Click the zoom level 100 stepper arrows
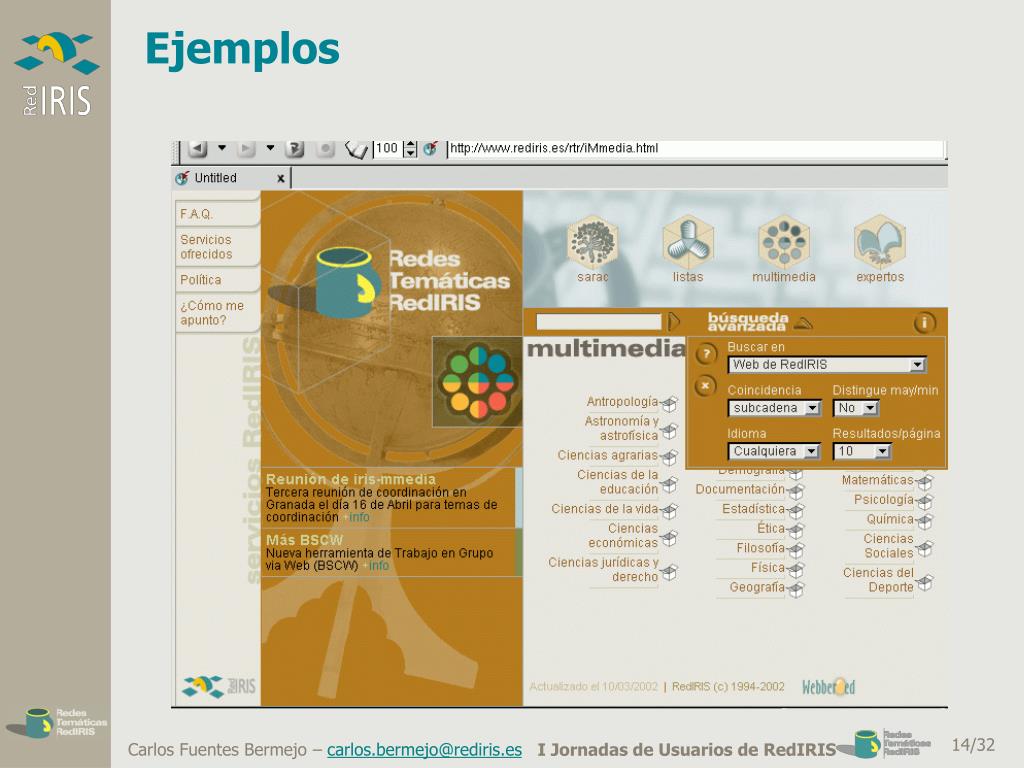 click(410, 149)
